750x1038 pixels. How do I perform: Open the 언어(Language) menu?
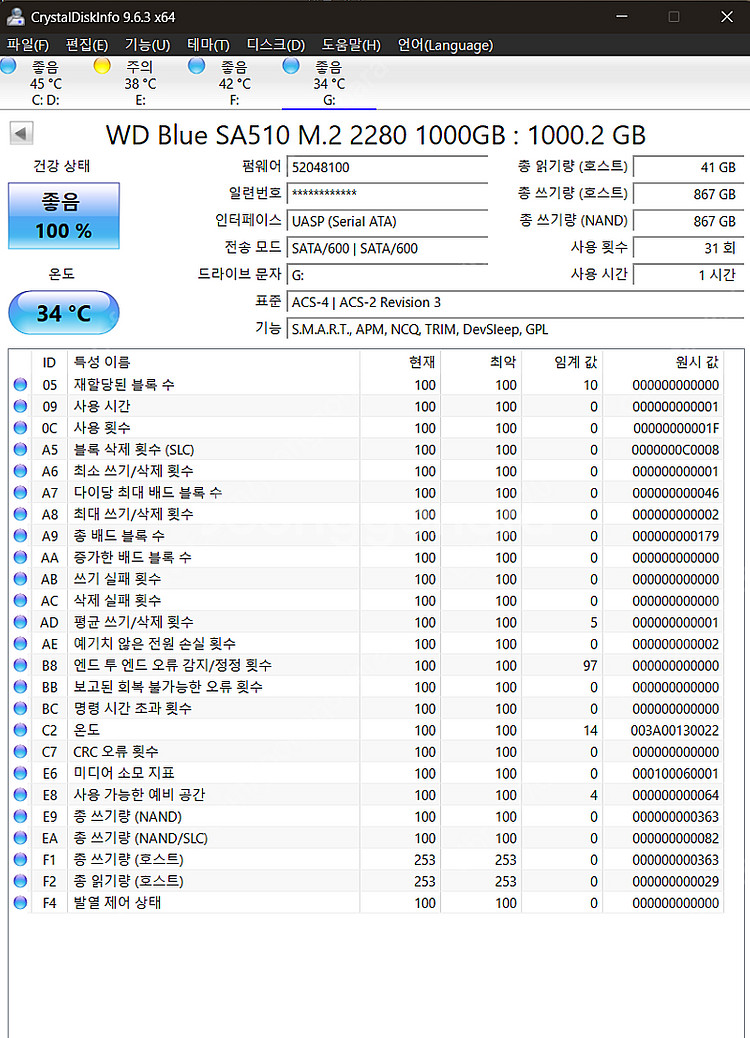click(x=445, y=45)
